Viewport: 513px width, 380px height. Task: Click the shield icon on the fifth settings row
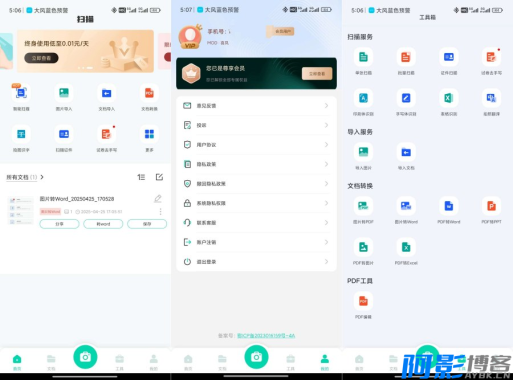pyautogui.click(x=187, y=184)
